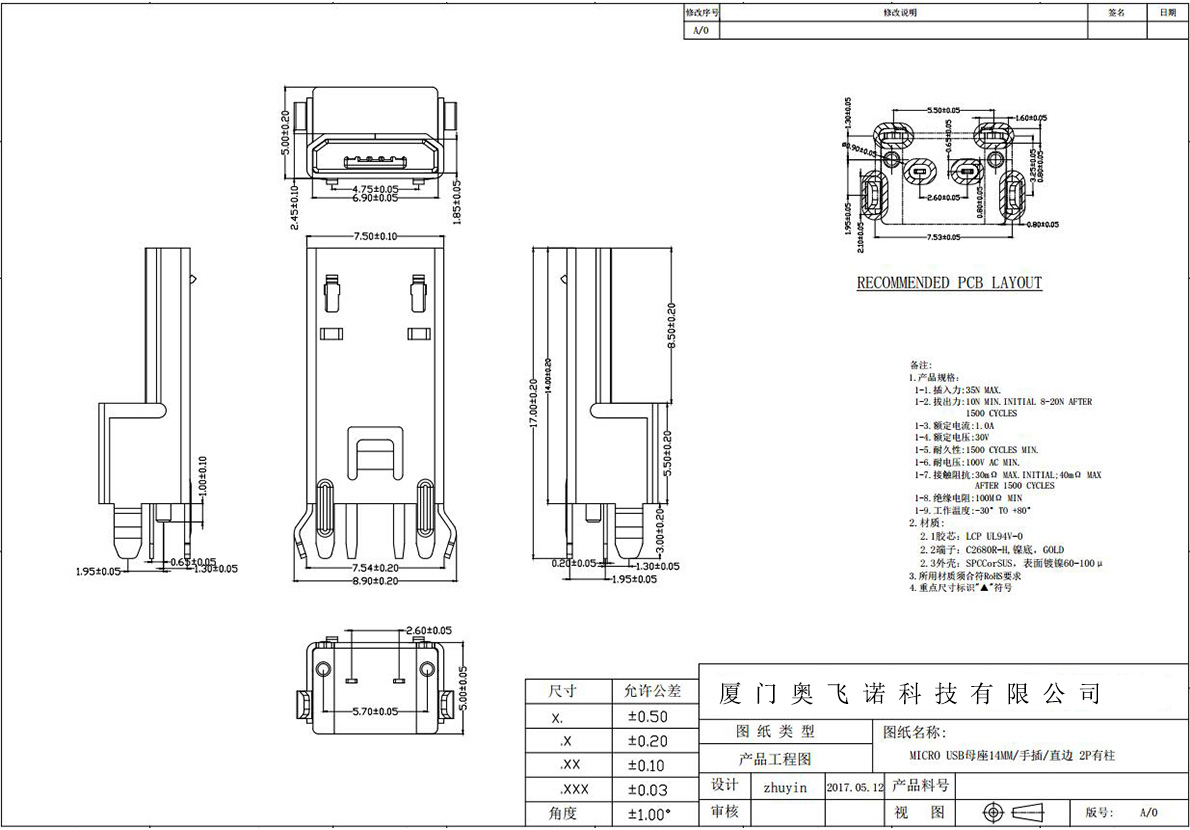Click the RECOMMENDED PCB LAYOUT label
The image size is (1190, 830).
point(949,283)
